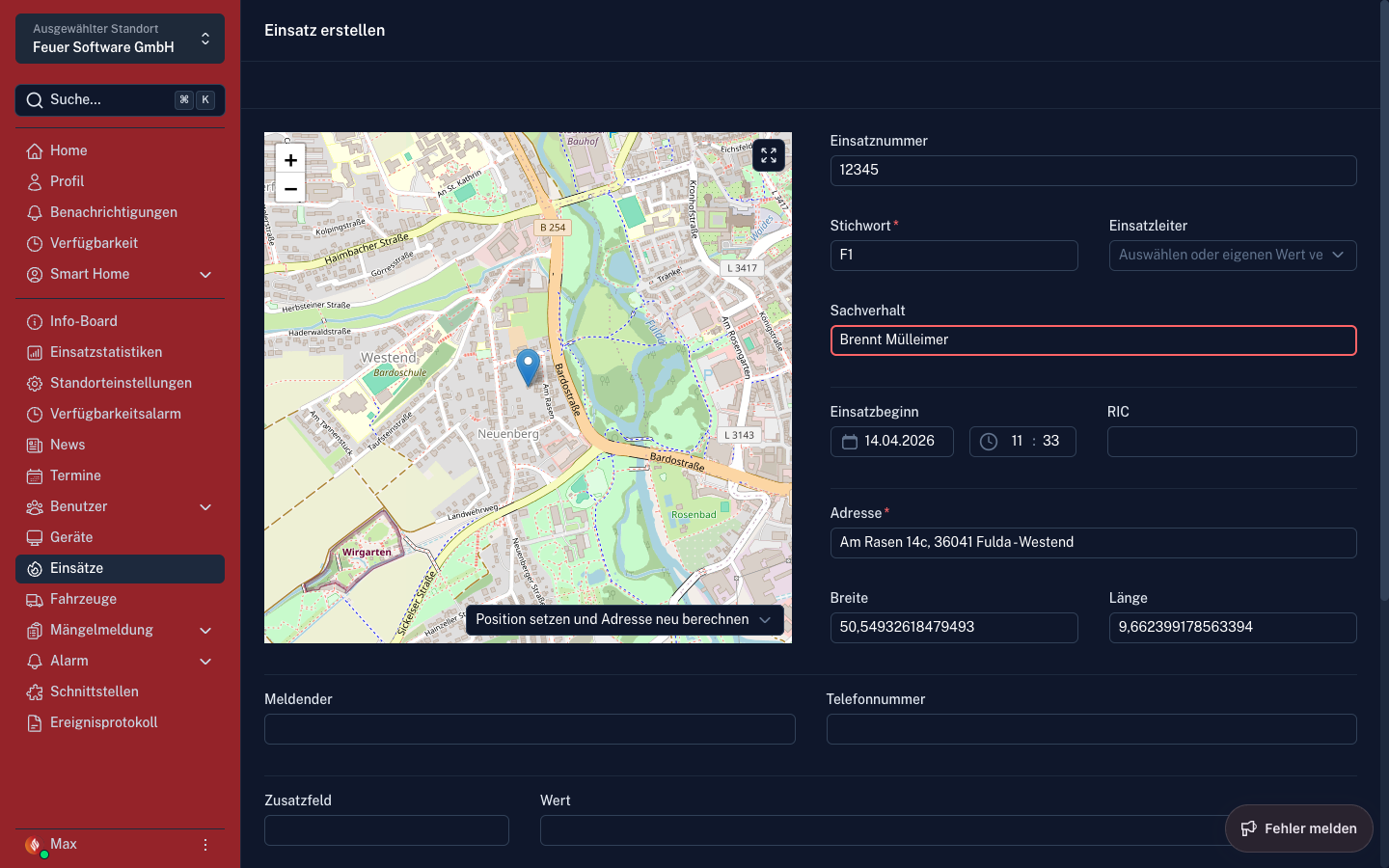Image resolution: width=1389 pixels, height=868 pixels.
Task: Open the 'Position setzen' map action dropdown
Action: click(625, 620)
